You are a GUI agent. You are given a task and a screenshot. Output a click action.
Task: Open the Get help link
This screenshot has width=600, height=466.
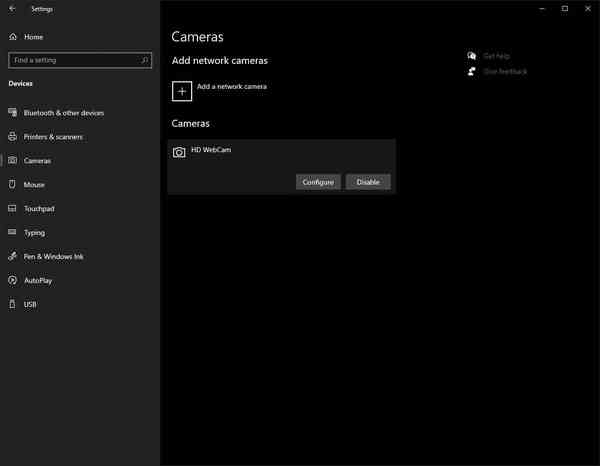(x=496, y=56)
